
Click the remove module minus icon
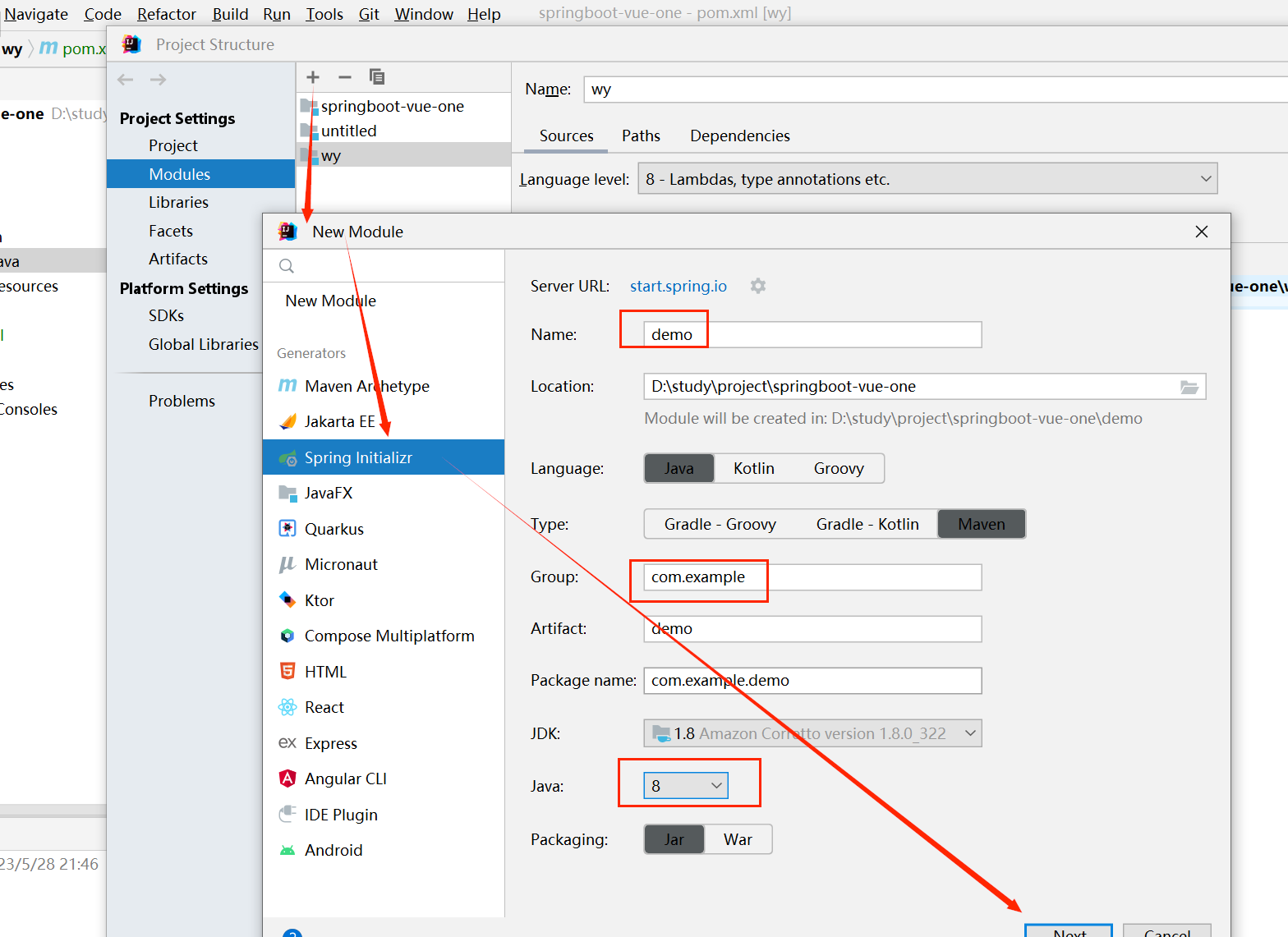point(345,77)
